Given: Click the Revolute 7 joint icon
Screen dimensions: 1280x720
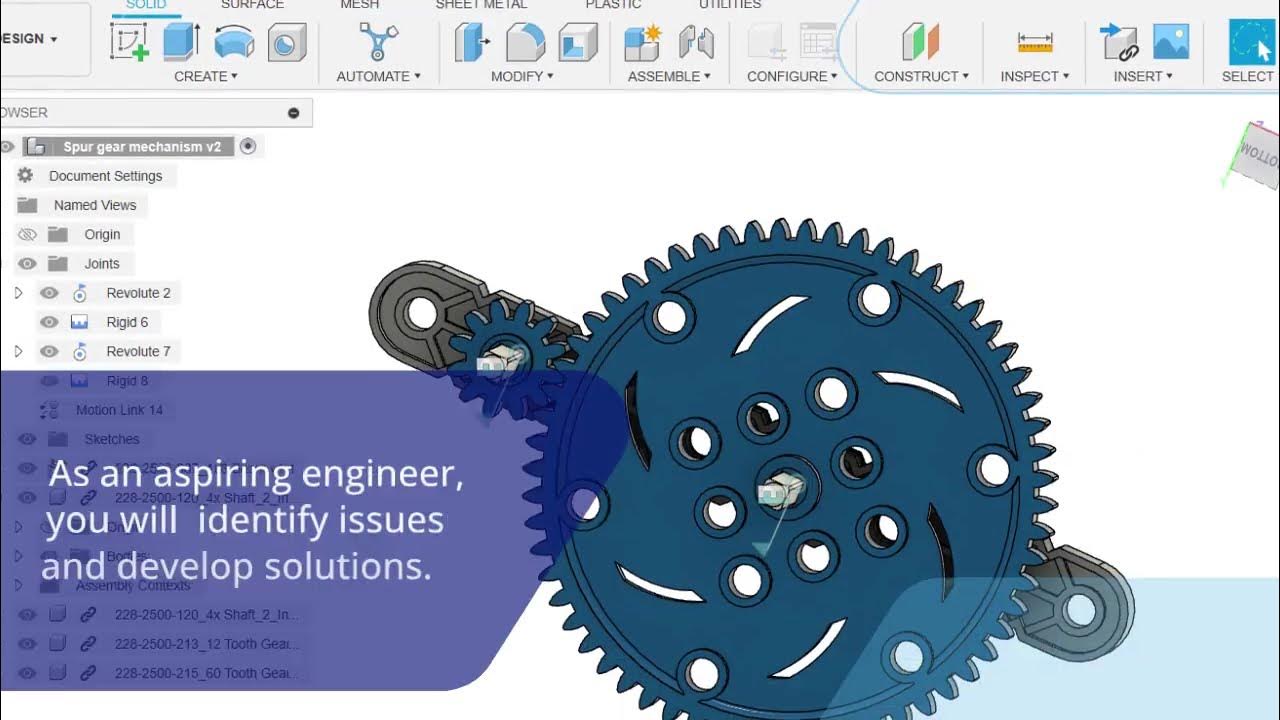Looking at the screenshot, I should pyautogui.click(x=80, y=351).
